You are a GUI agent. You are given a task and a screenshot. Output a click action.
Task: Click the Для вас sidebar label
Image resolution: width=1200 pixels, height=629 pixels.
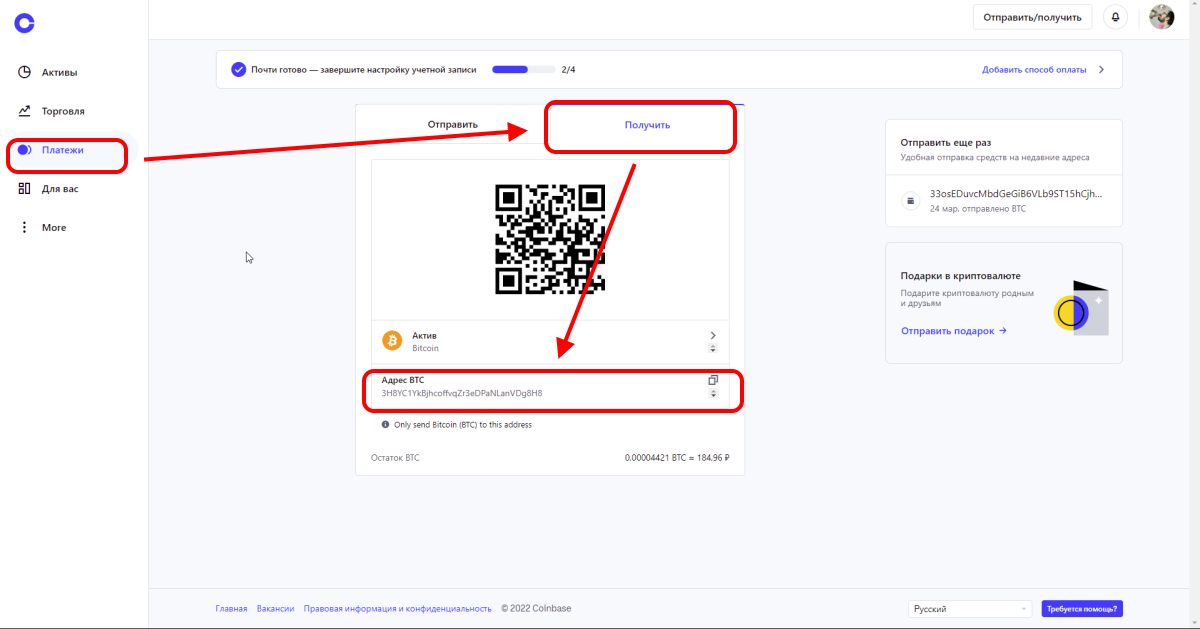click(x=60, y=188)
